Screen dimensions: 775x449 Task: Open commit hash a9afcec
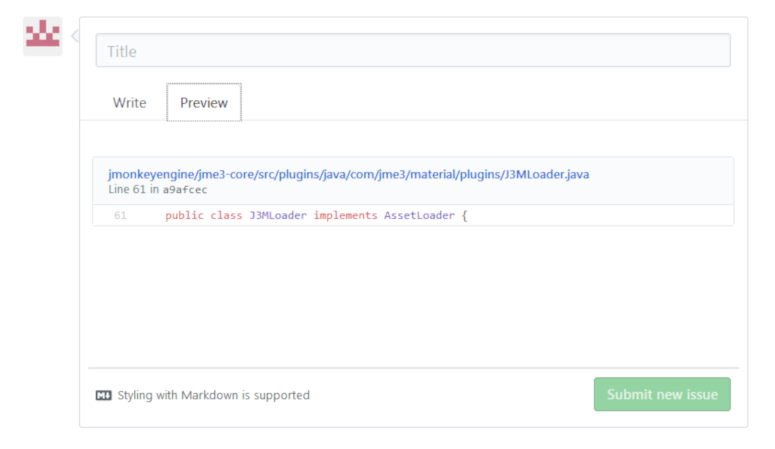(185, 189)
